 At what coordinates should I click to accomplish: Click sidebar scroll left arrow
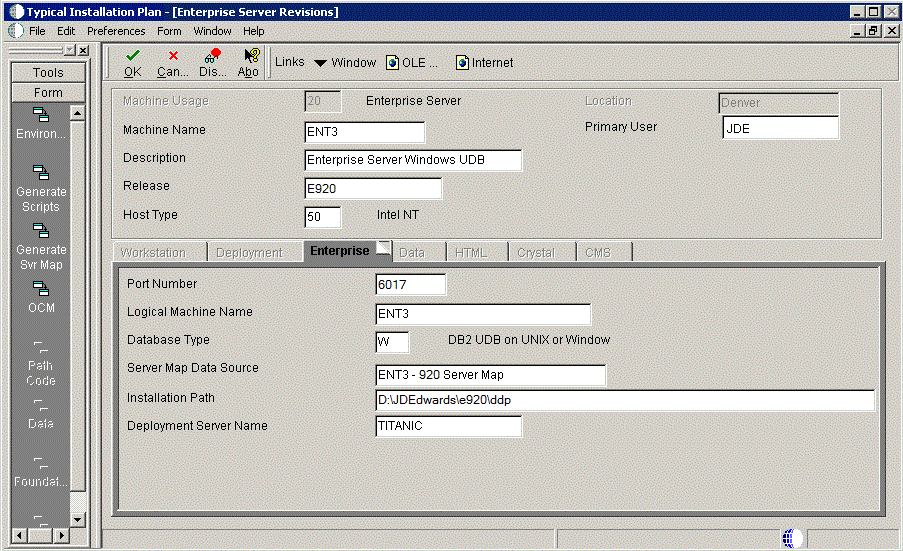[x=19, y=535]
